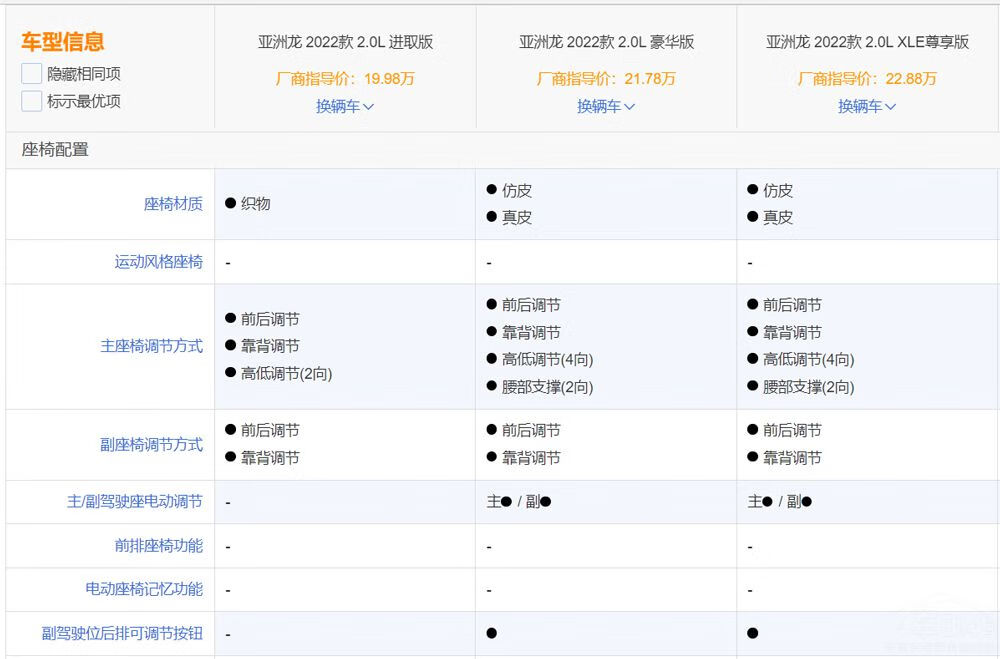The image size is (1000, 659).
Task: Select the 亚洲龙 2022款 2.0L 进取版 title
Action: [344, 42]
